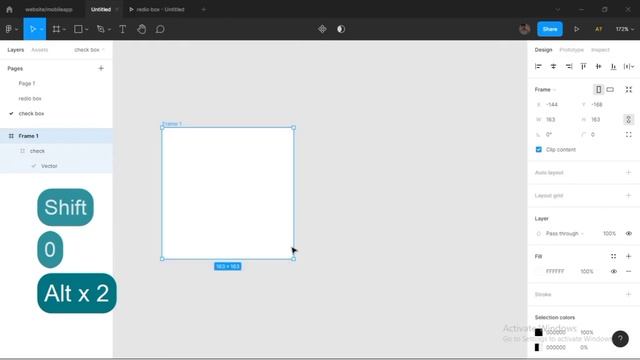Click the Share button
Viewport: 640px width, 360px height.
point(550,29)
